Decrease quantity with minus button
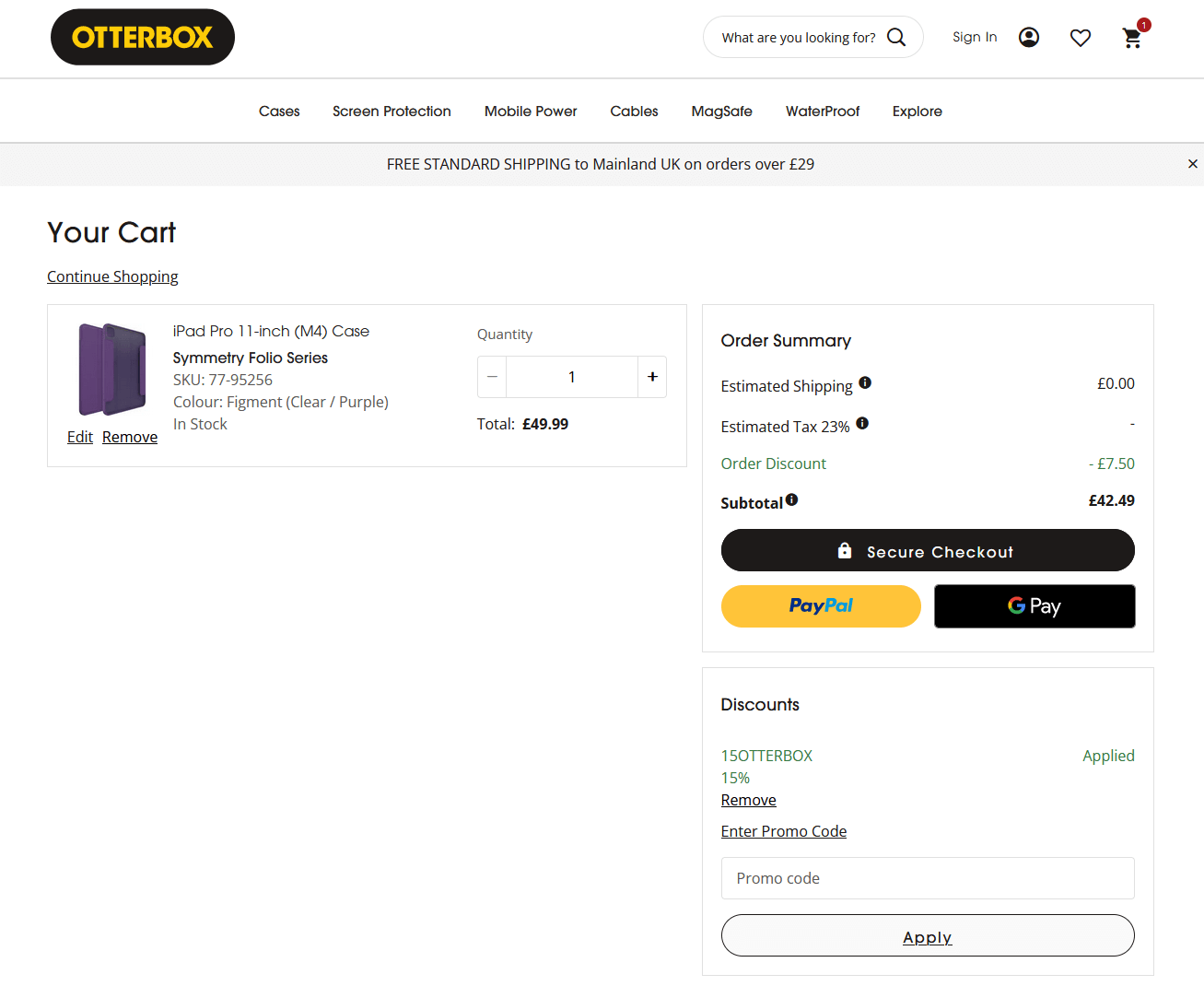 coord(492,377)
